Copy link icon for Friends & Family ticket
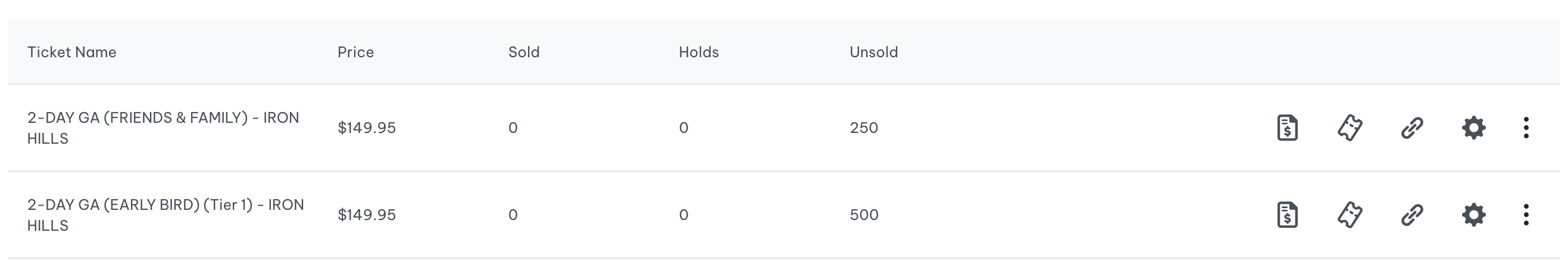Image resolution: width=1568 pixels, height=260 pixels. pos(1411,128)
